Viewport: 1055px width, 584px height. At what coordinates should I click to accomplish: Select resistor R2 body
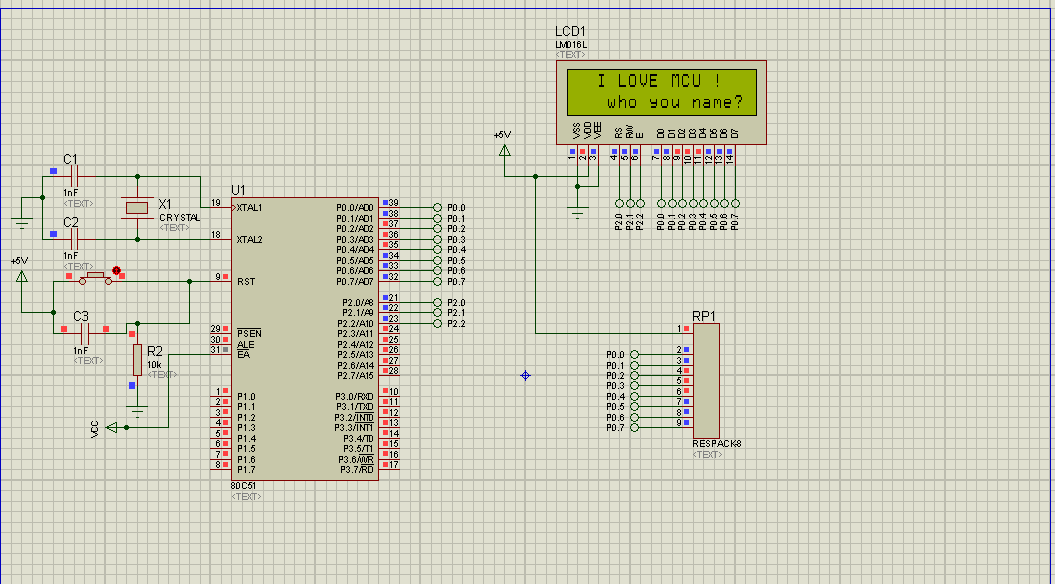137,360
